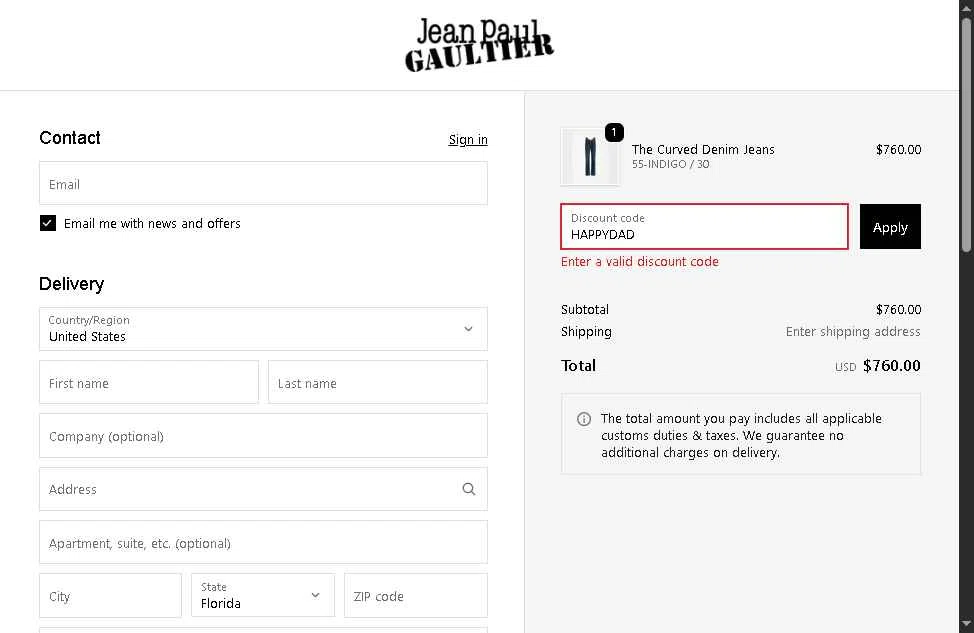Open the Country/Region dropdown

click(x=263, y=329)
